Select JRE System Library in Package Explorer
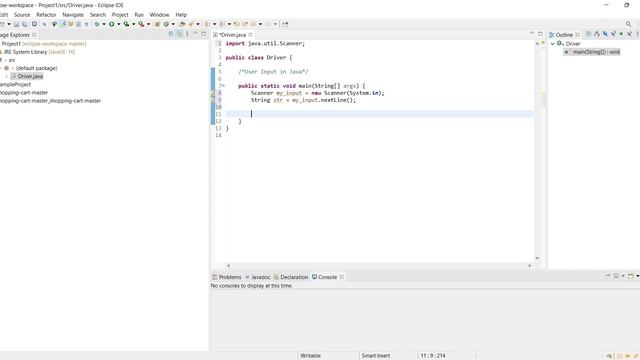Image resolution: width=640 pixels, height=360 pixels. (x=38, y=52)
